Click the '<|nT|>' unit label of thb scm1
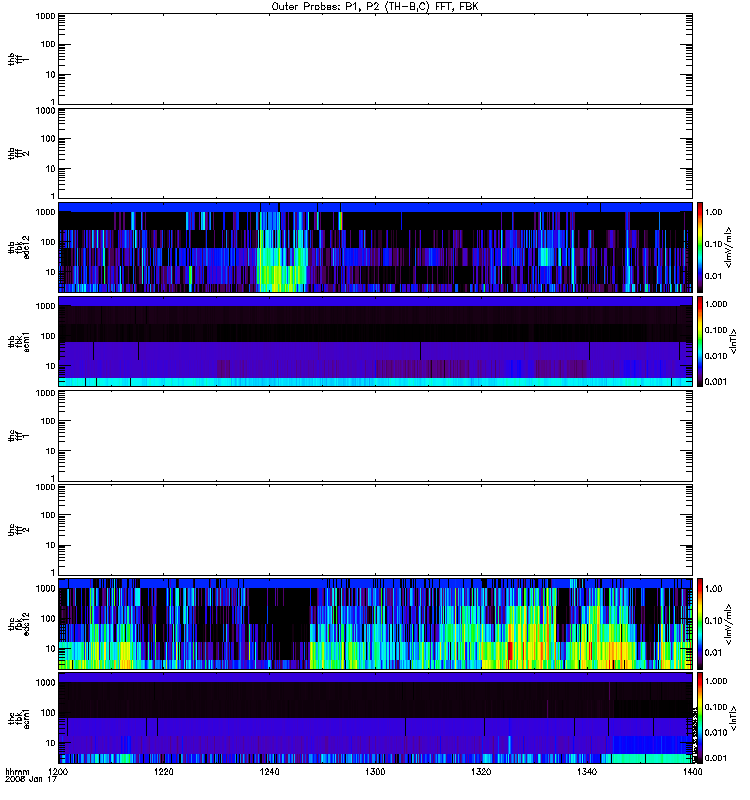The width and height of the screenshot is (750, 800). tap(733, 341)
